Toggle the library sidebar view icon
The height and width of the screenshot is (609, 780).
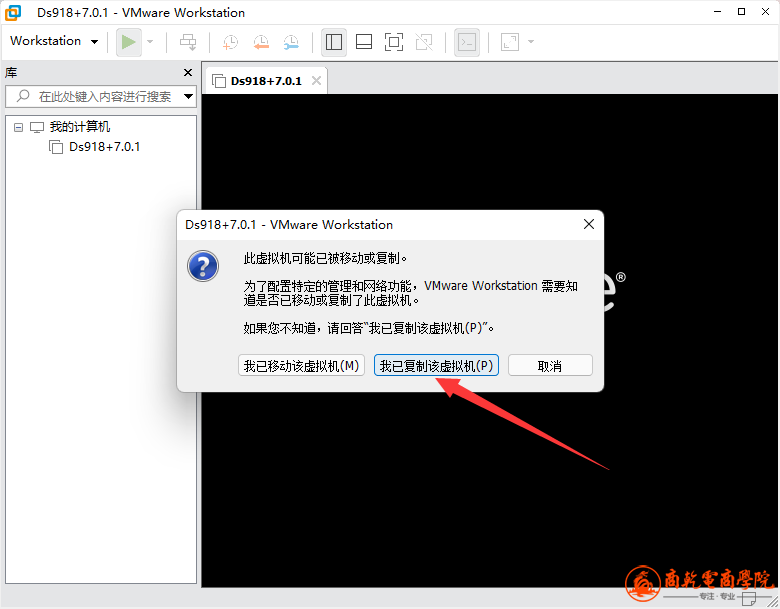pos(334,42)
